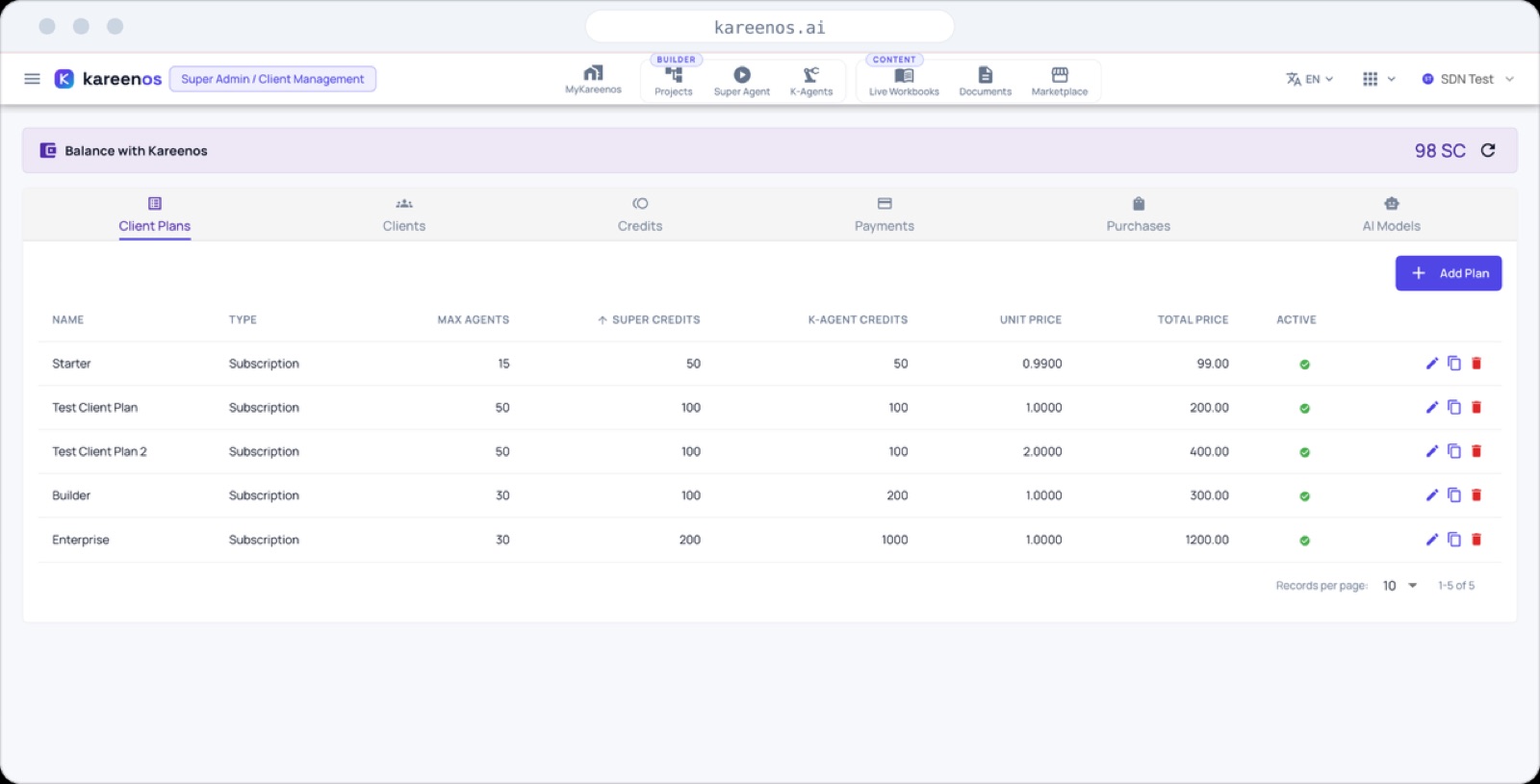Click Balance with Kareenos label
The height and width of the screenshot is (784, 1540).
136,151
